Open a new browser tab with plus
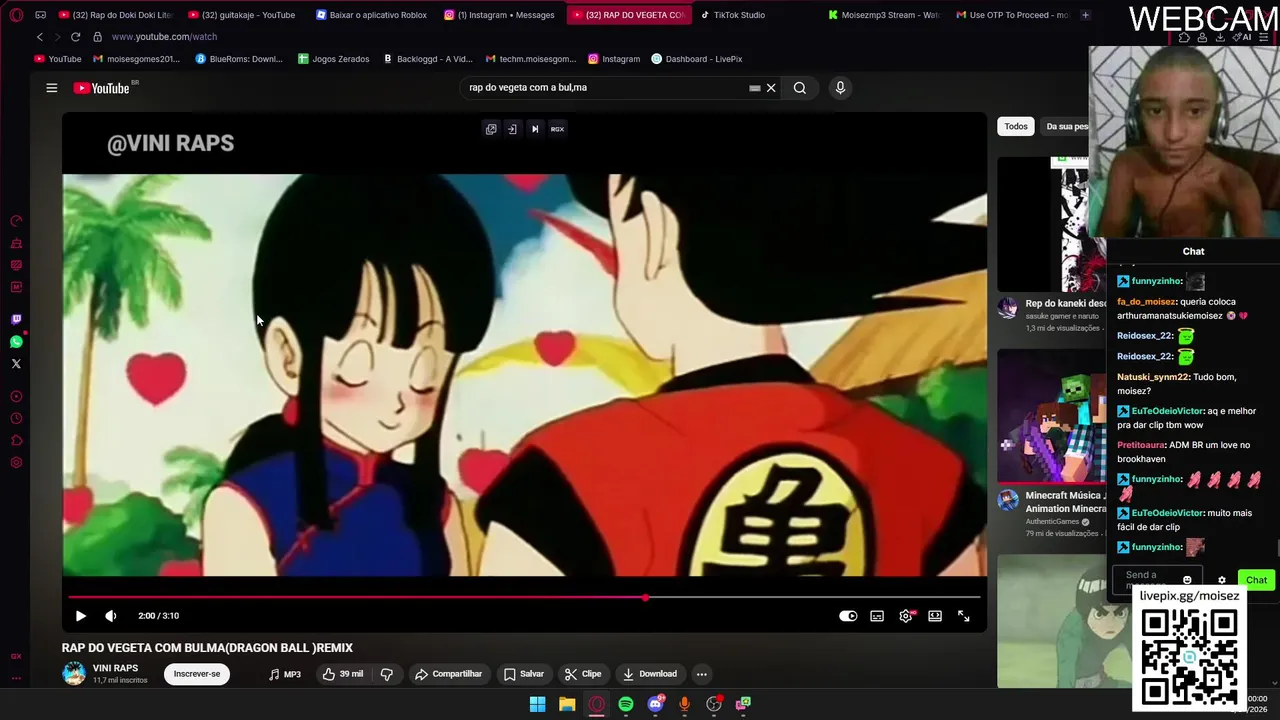 (1085, 15)
